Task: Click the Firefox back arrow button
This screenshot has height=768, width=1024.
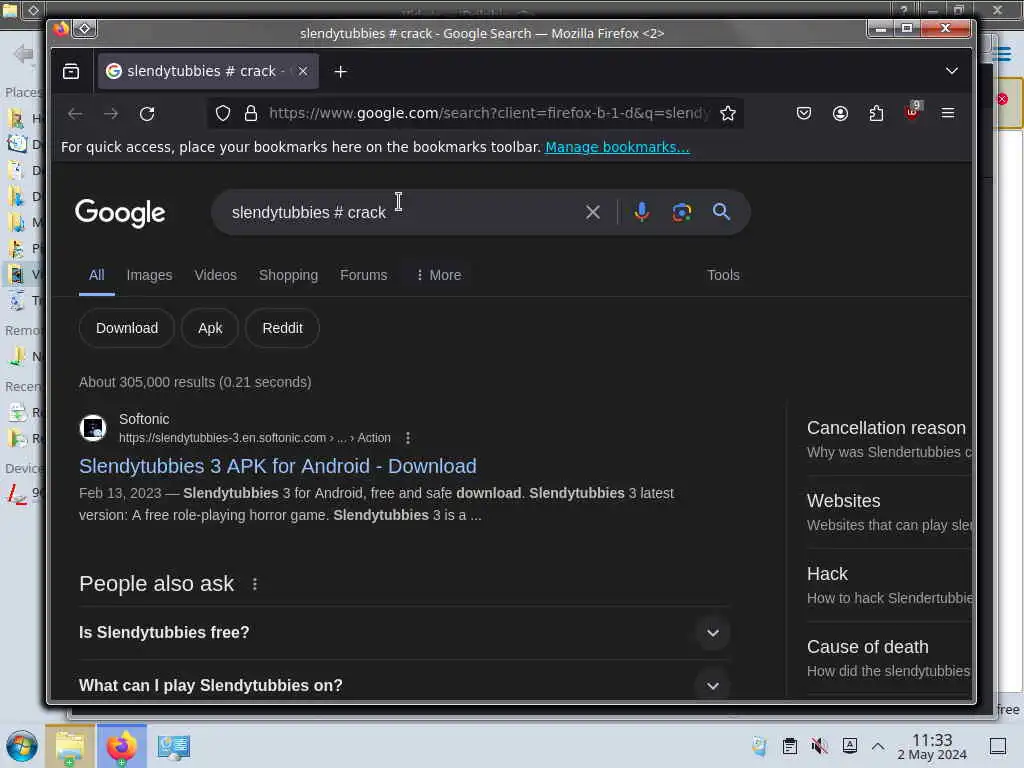Action: click(x=75, y=114)
